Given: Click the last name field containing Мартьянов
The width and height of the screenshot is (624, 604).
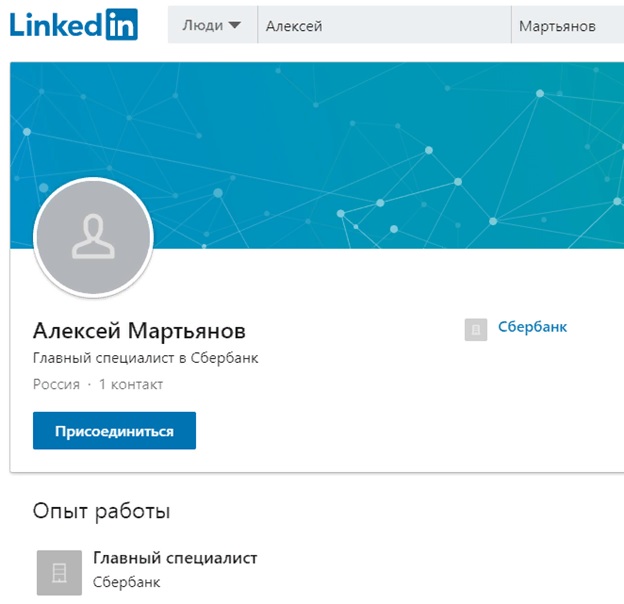Looking at the screenshot, I should click(568, 25).
